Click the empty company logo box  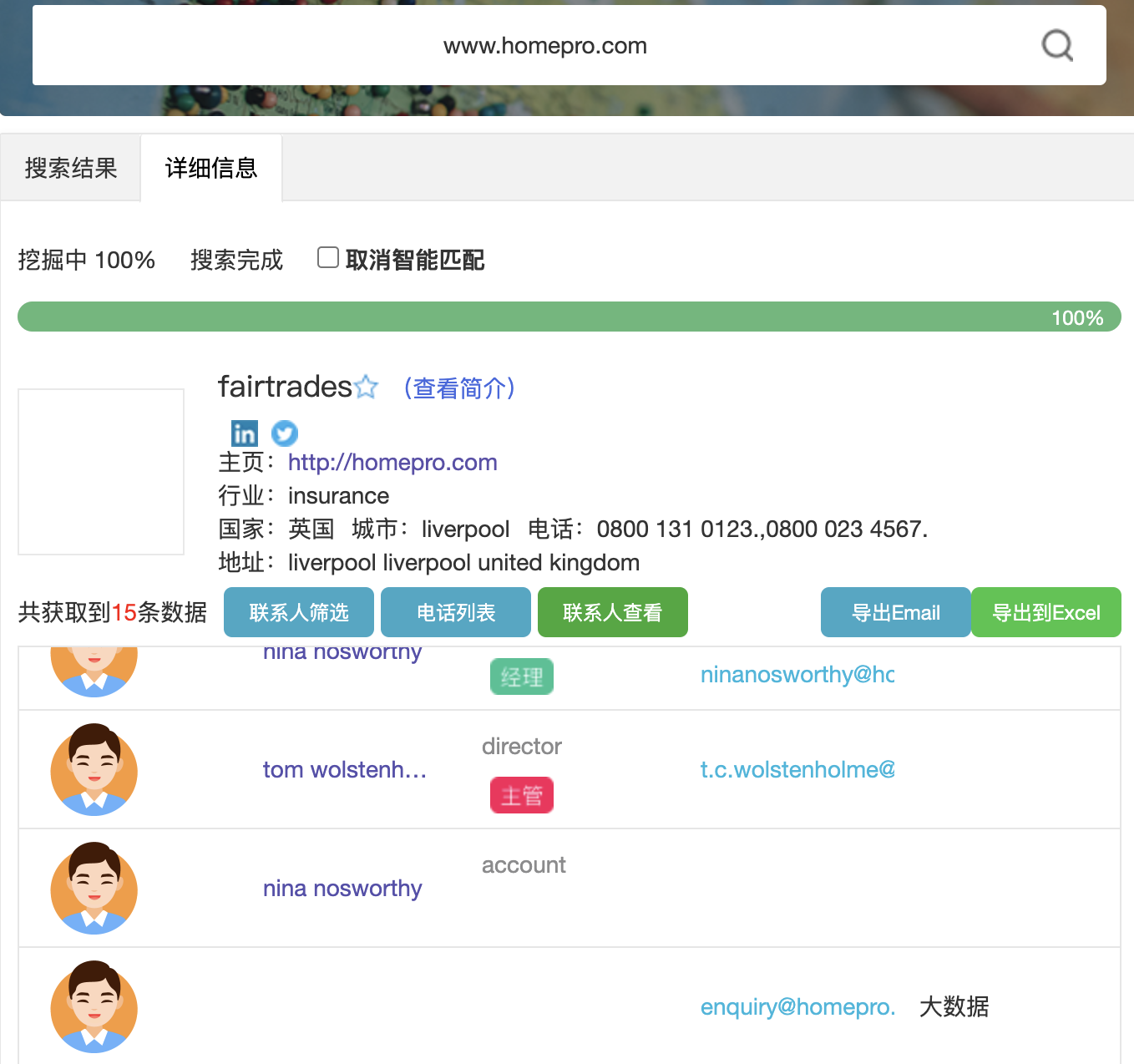(101, 472)
